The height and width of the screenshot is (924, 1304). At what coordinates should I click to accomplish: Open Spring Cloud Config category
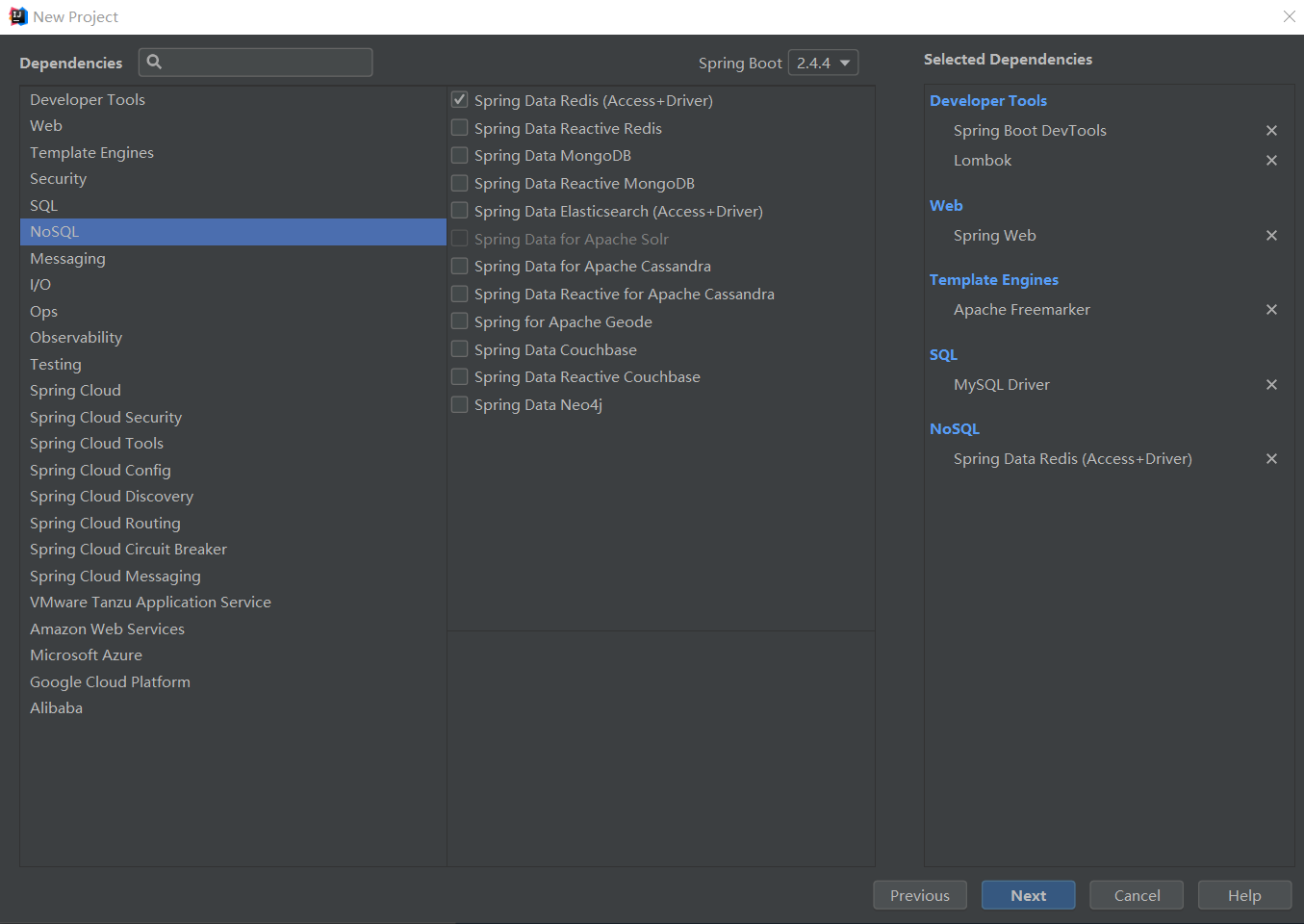click(x=233, y=470)
